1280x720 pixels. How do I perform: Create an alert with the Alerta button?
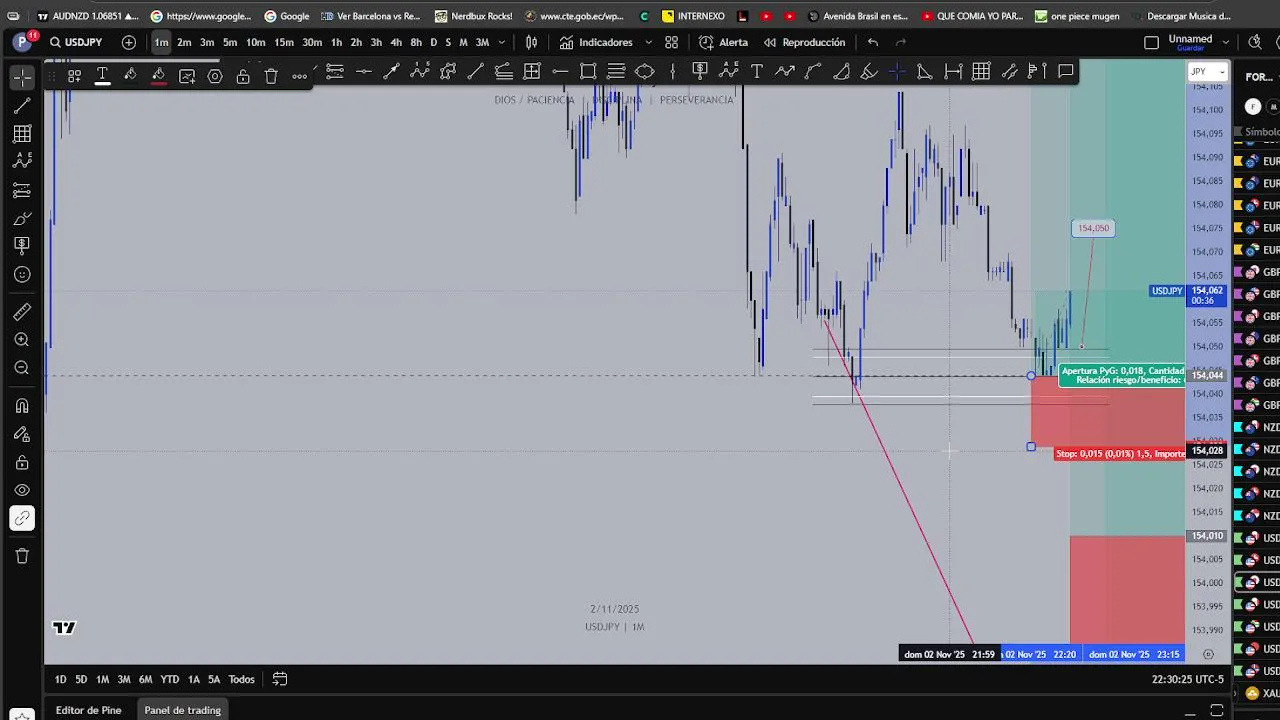point(723,42)
